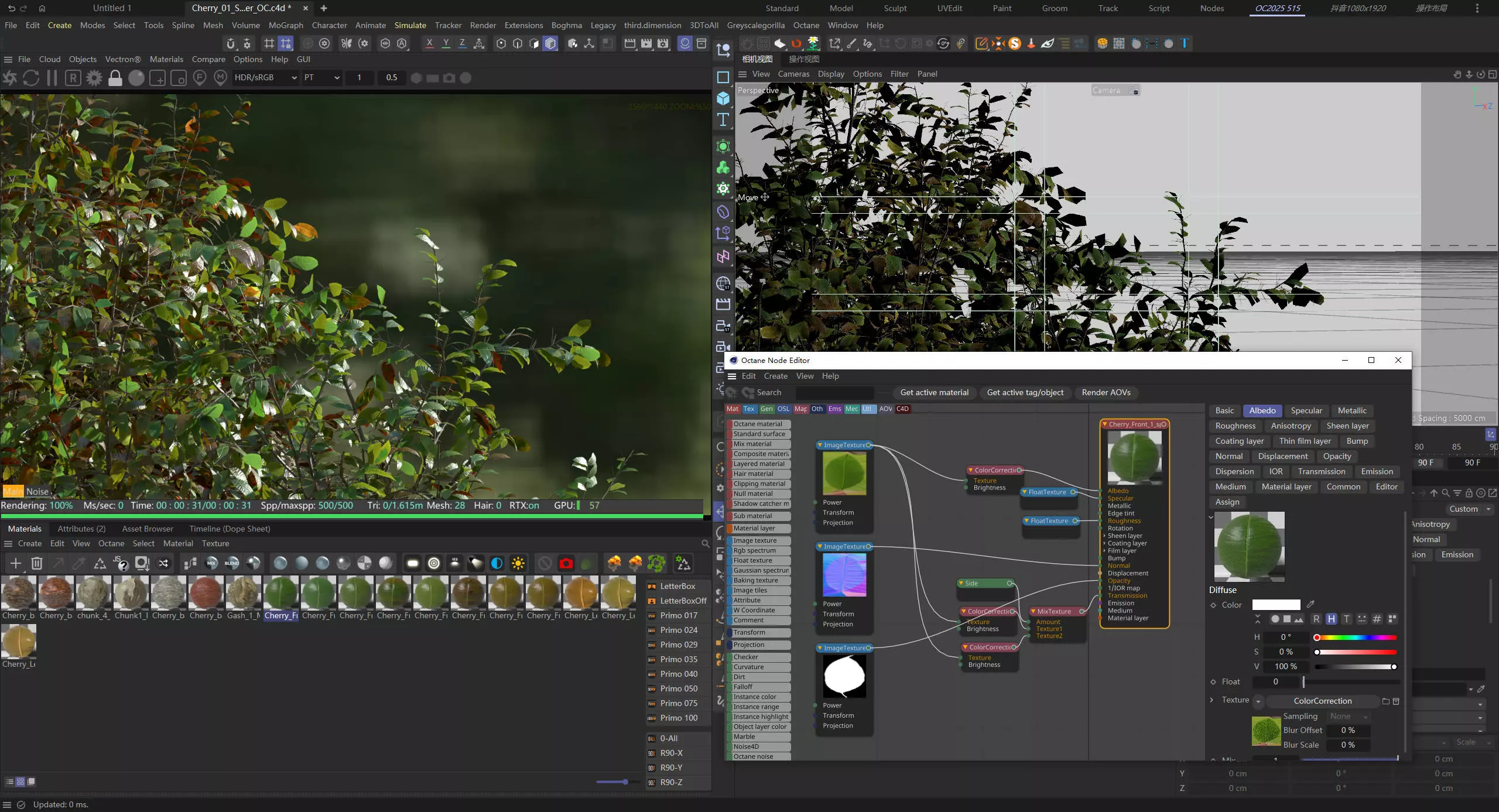Click the delete material trash icon
The image size is (1499, 812).
pyautogui.click(x=36, y=563)
